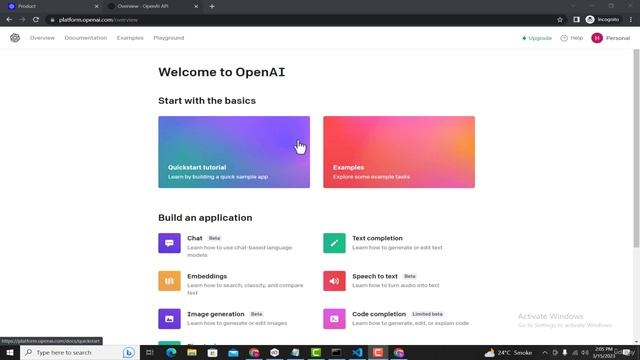This screenshot has width=640, height=360.
Task: Launch Microsoft Edge from the taskbar
Action: click(171, 353)
